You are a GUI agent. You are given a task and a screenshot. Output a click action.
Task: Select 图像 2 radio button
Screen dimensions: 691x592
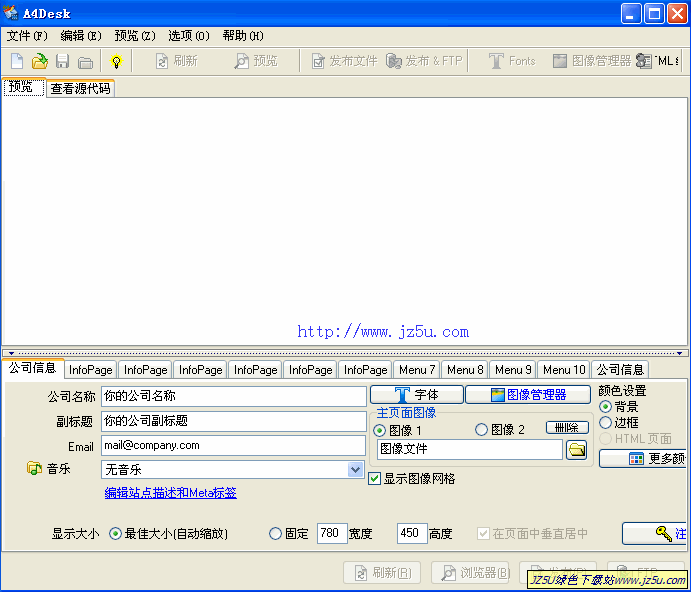481,429
